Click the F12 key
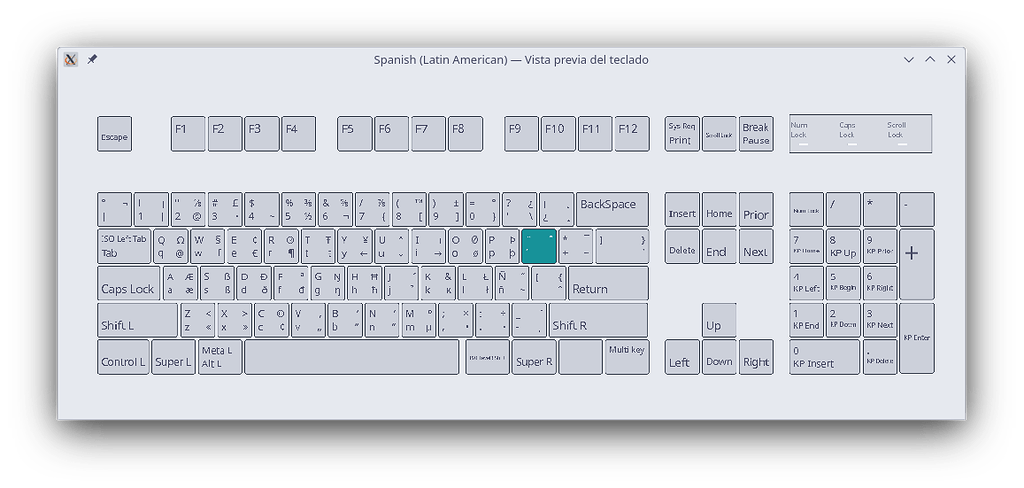The height and width of the screenshot is (488, 1024). (632, 134)
